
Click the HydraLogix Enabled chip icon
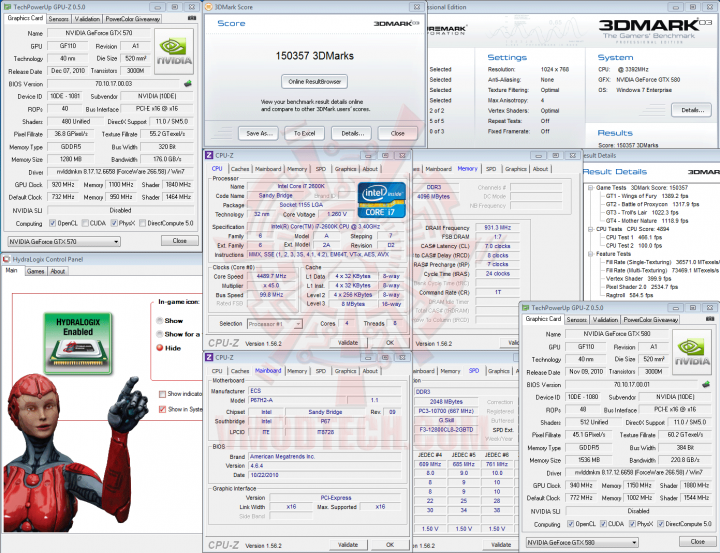point(78,343)
